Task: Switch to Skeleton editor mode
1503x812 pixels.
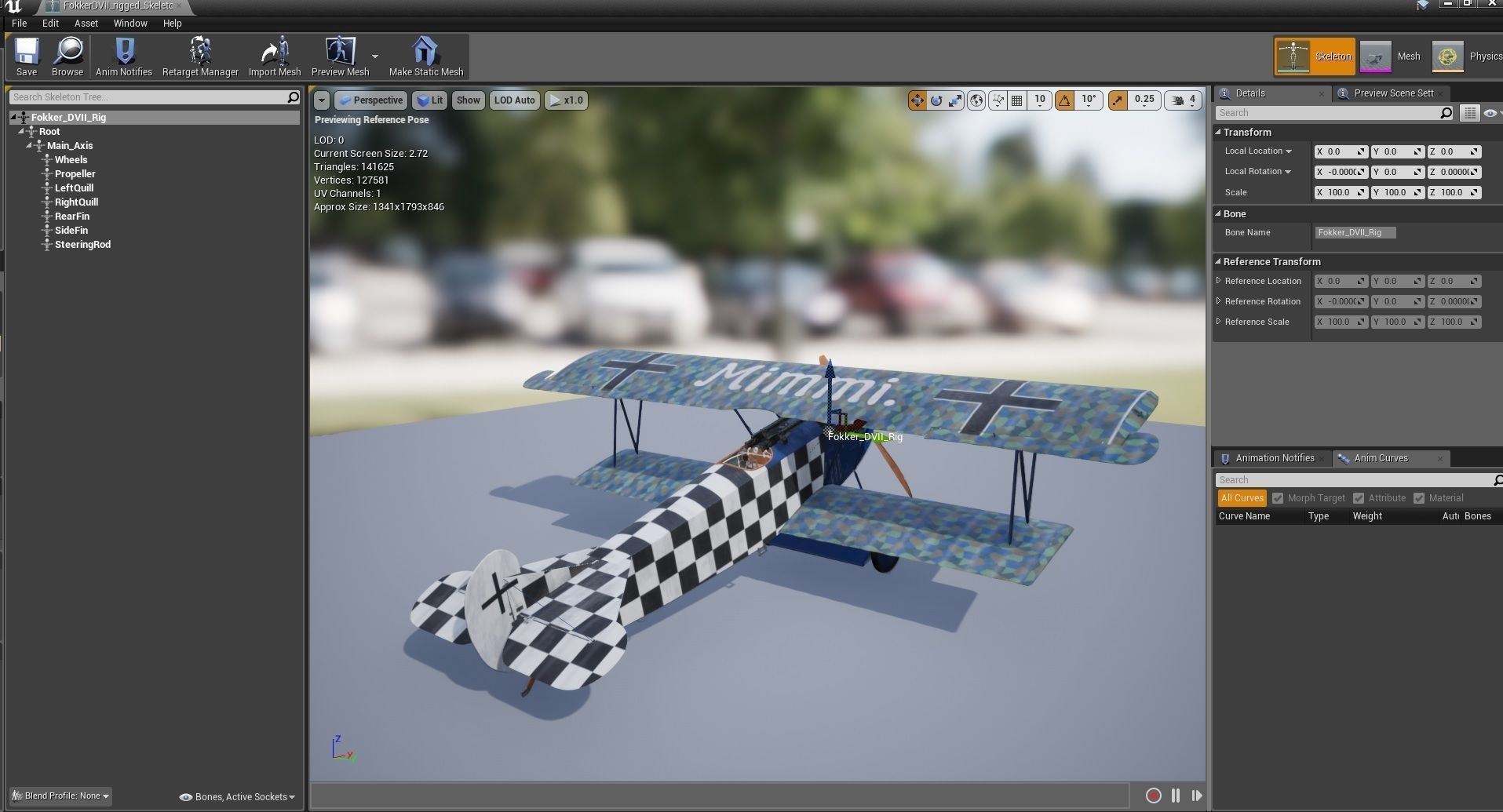Action: coord(1315,56)
